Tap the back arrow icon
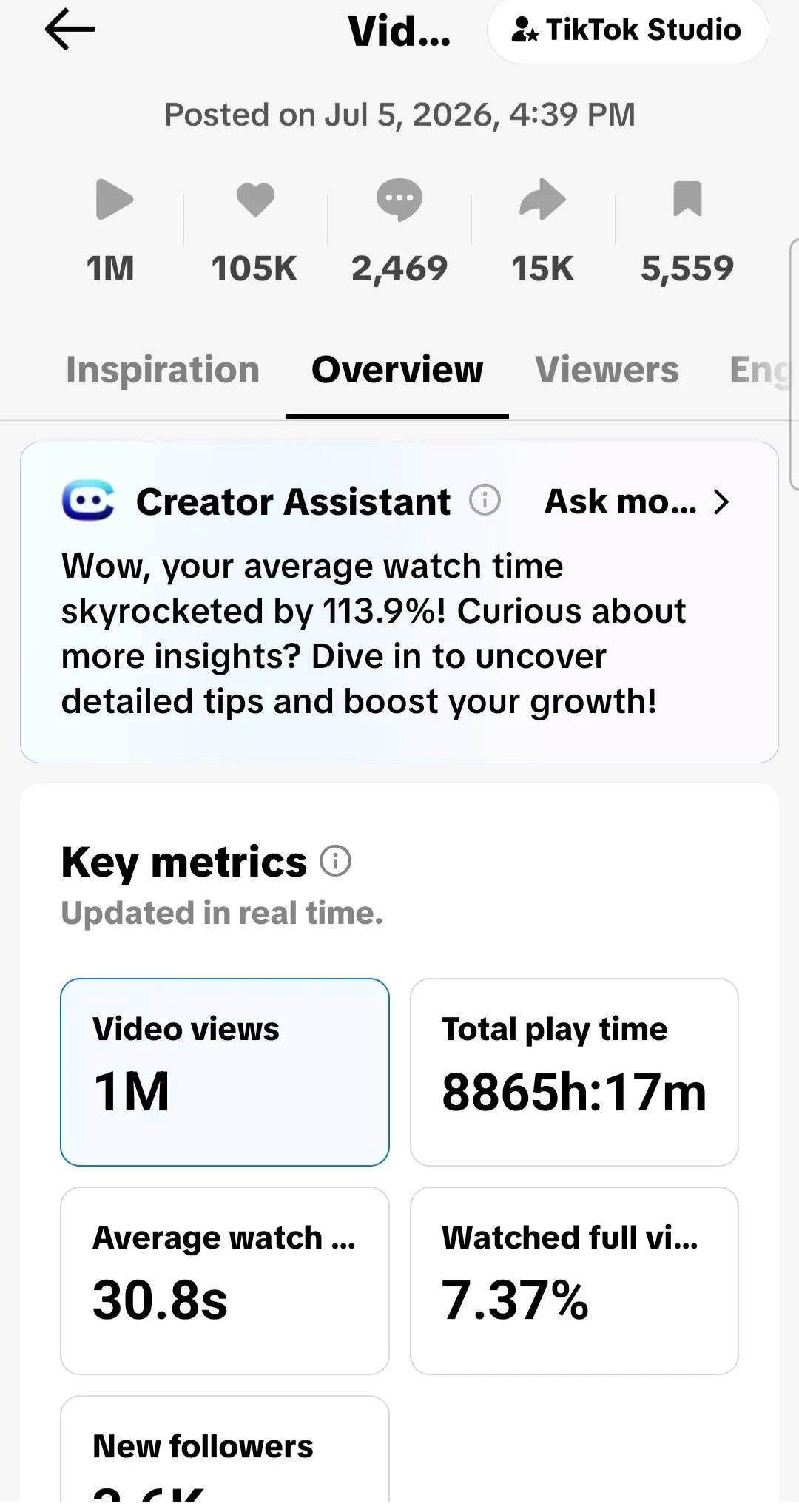The height and width of the screenshot is (1512, 799). point(70,30)
